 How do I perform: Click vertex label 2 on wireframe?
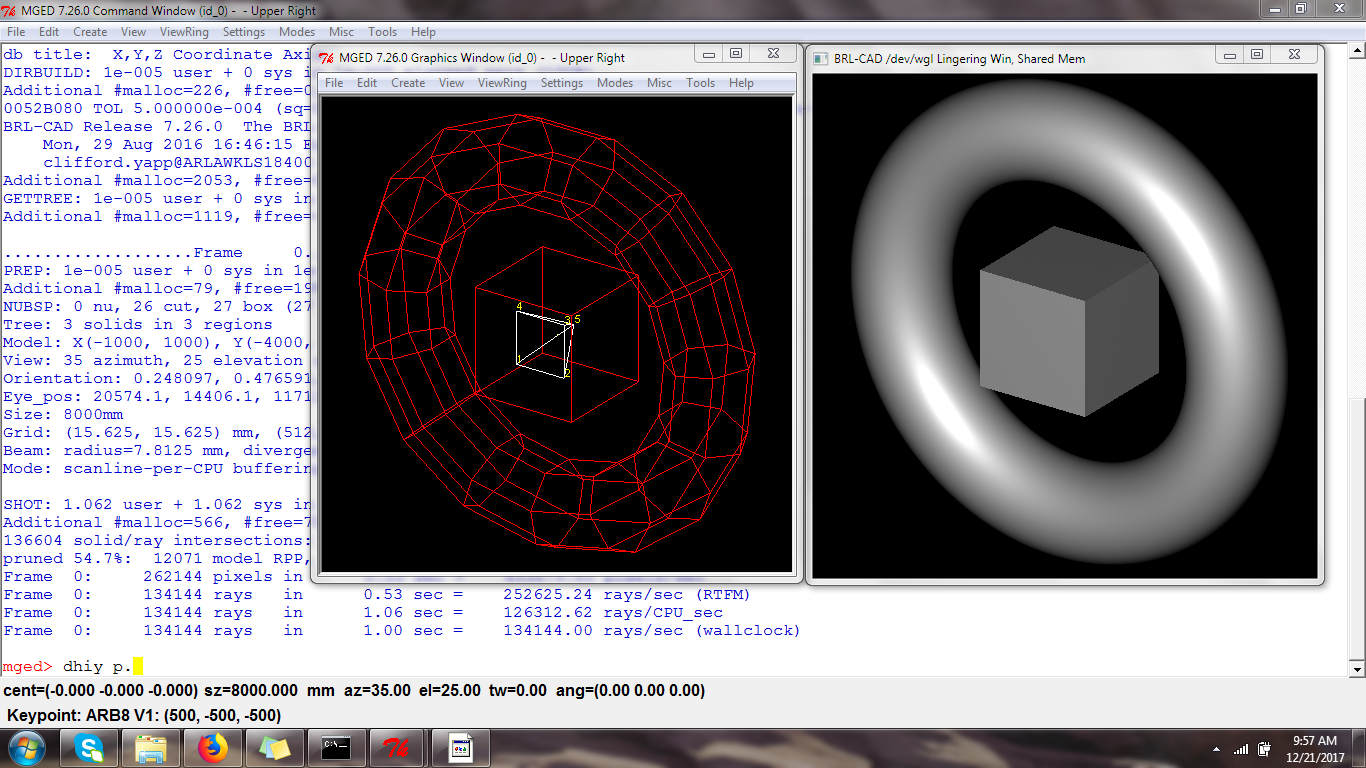(x=567, y=374)
